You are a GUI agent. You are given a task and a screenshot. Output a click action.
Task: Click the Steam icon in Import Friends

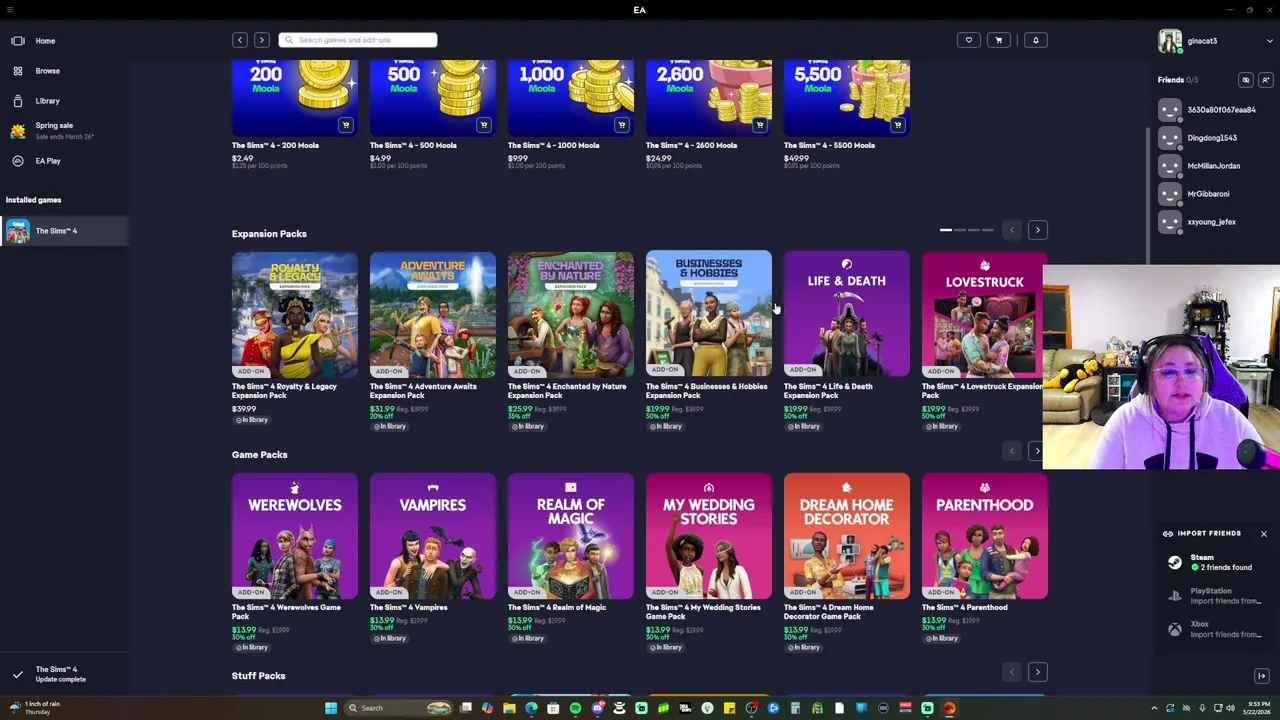[x=1175, y=563]
